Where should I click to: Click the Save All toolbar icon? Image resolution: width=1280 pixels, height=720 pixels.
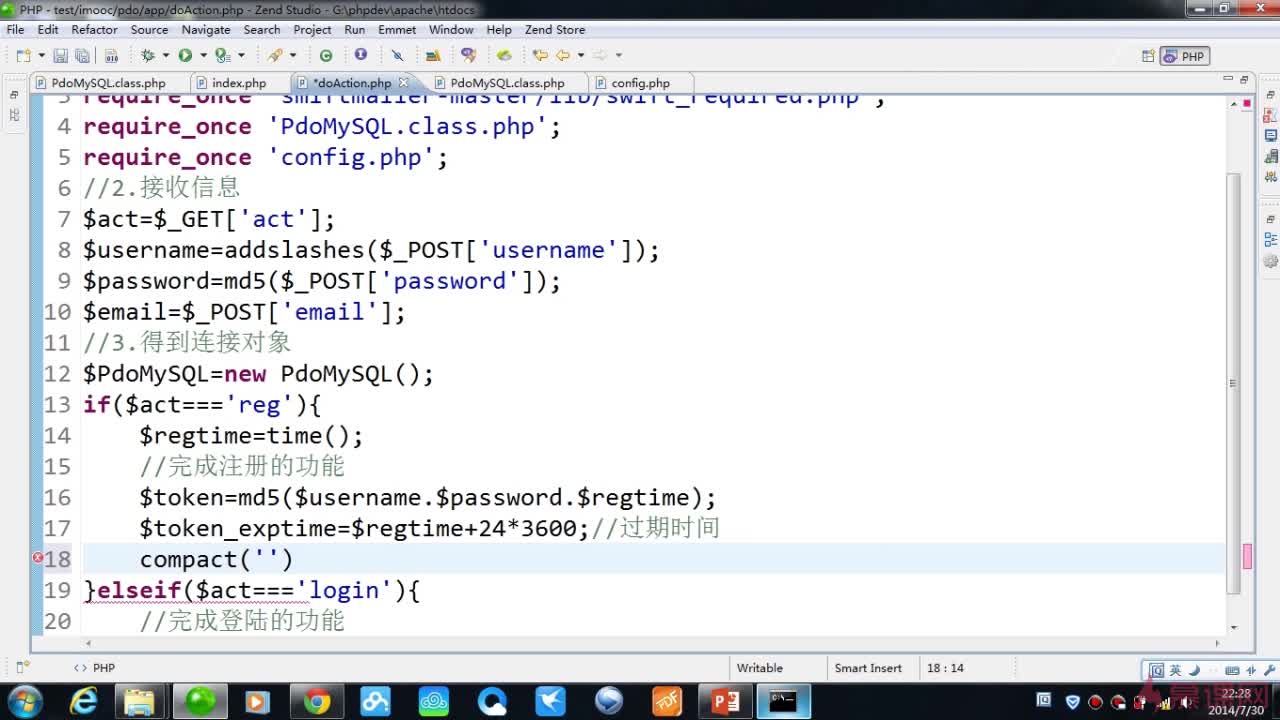(x=82, y=56)
